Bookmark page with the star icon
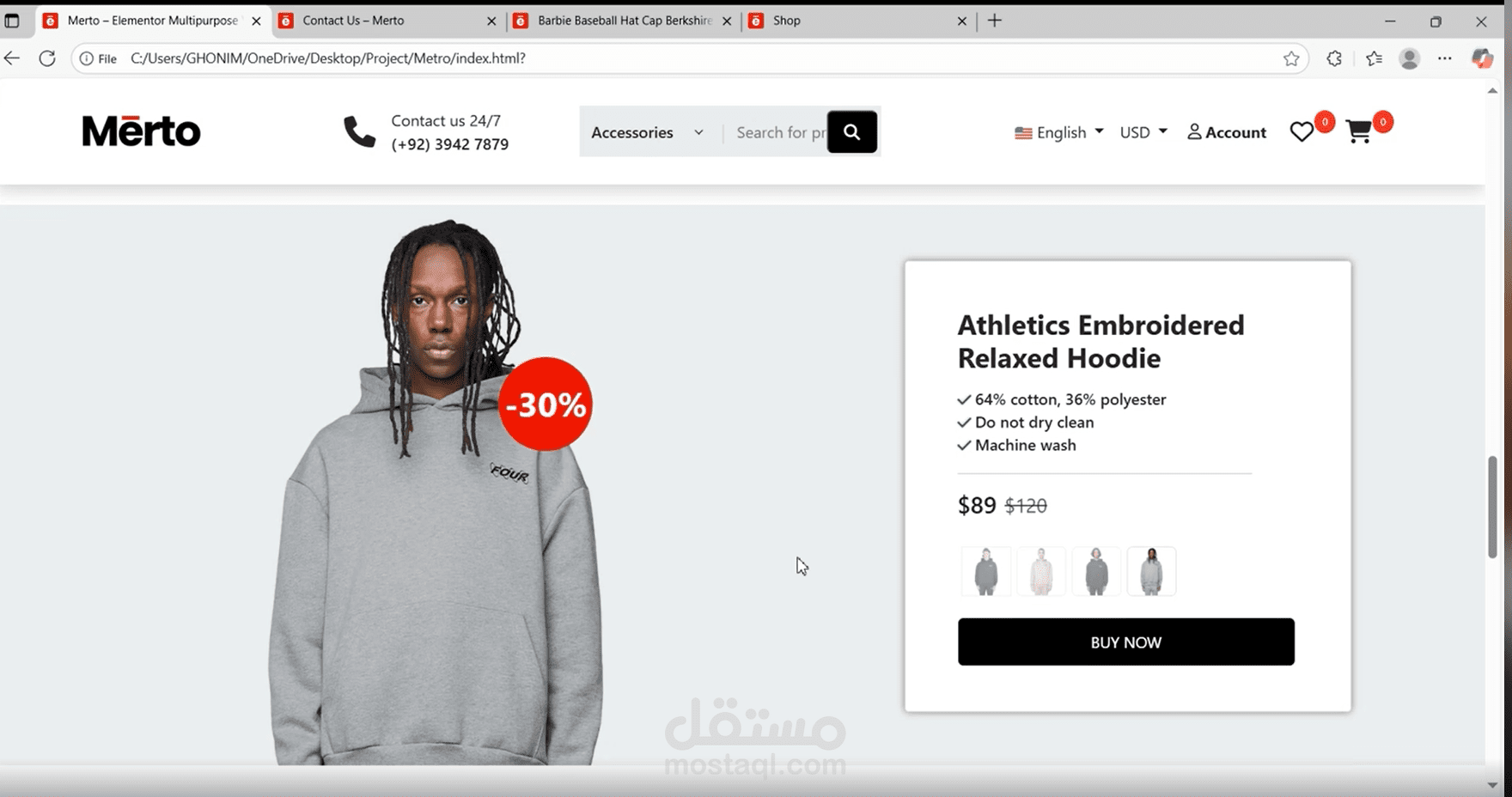1512x797 pixels. click(1290, 58)
